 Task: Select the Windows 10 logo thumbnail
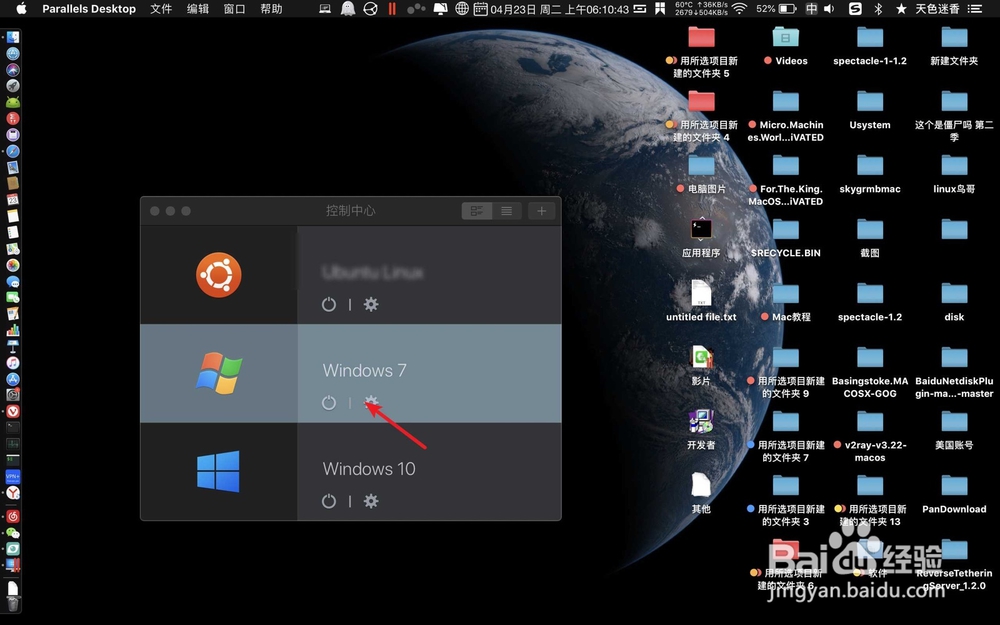point(218,471)
